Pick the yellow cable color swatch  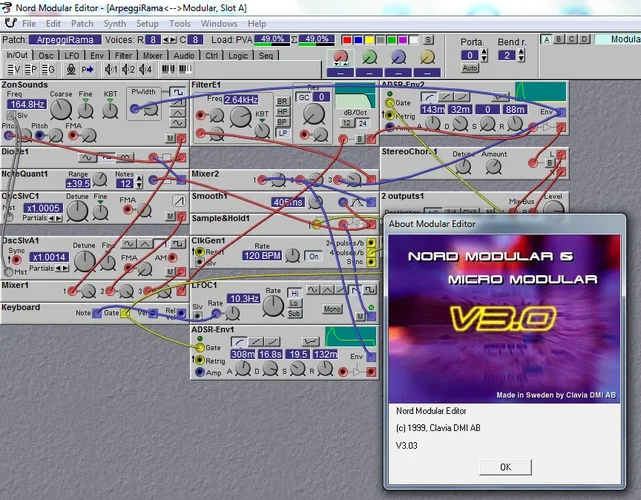tap(369, 40)
